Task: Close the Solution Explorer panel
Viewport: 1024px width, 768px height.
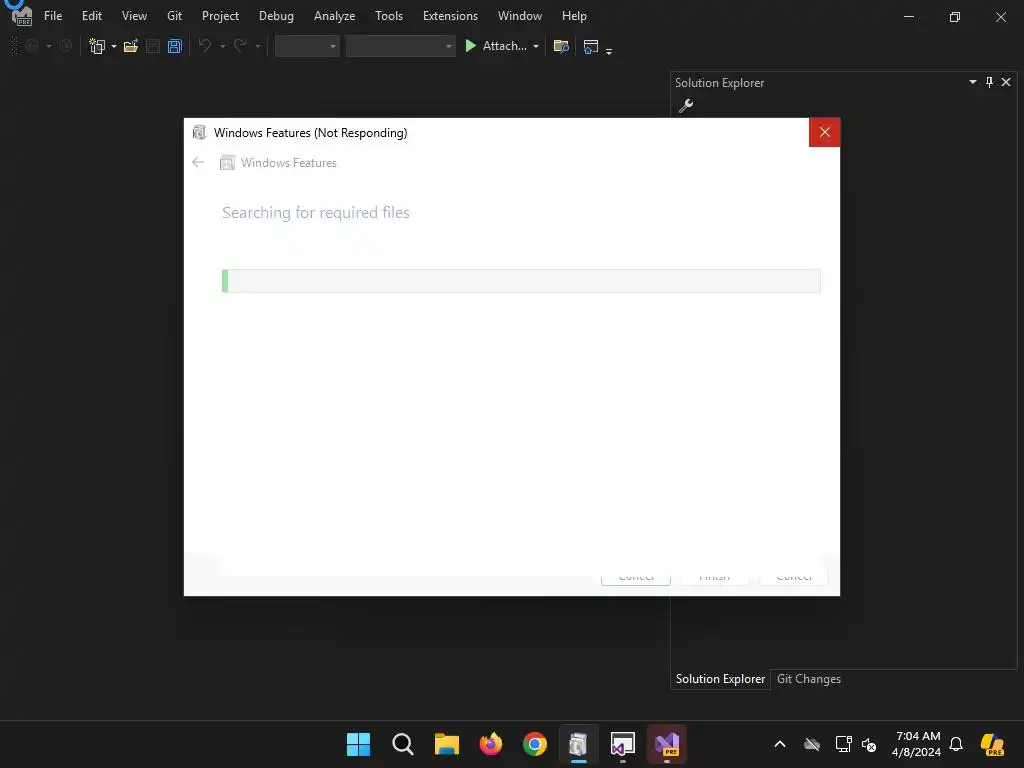Action: point(1006,82)
